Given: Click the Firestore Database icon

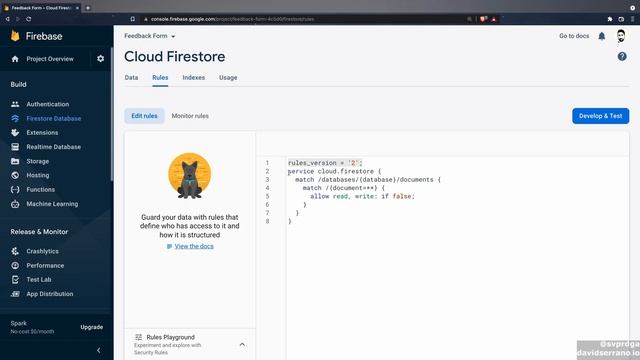Looking at the screenshot, I should (x=15, y=118).
